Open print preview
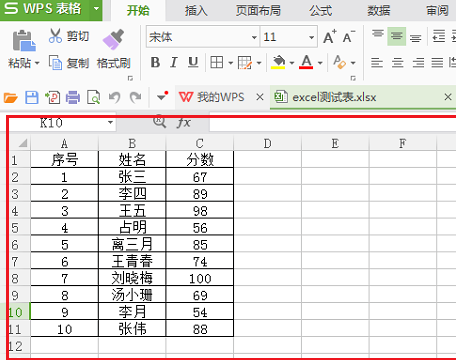Viewport: 456px width, 360px height. [x=93, y=98]
